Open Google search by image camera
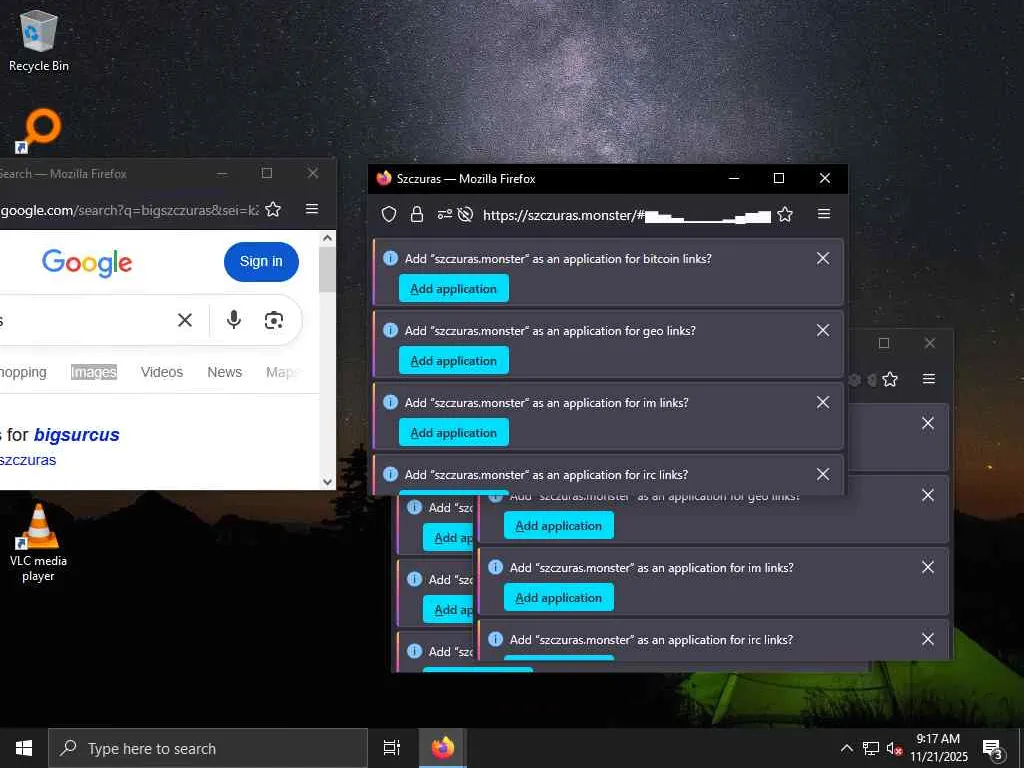1024x768 pixels. (x=274, y=320)
